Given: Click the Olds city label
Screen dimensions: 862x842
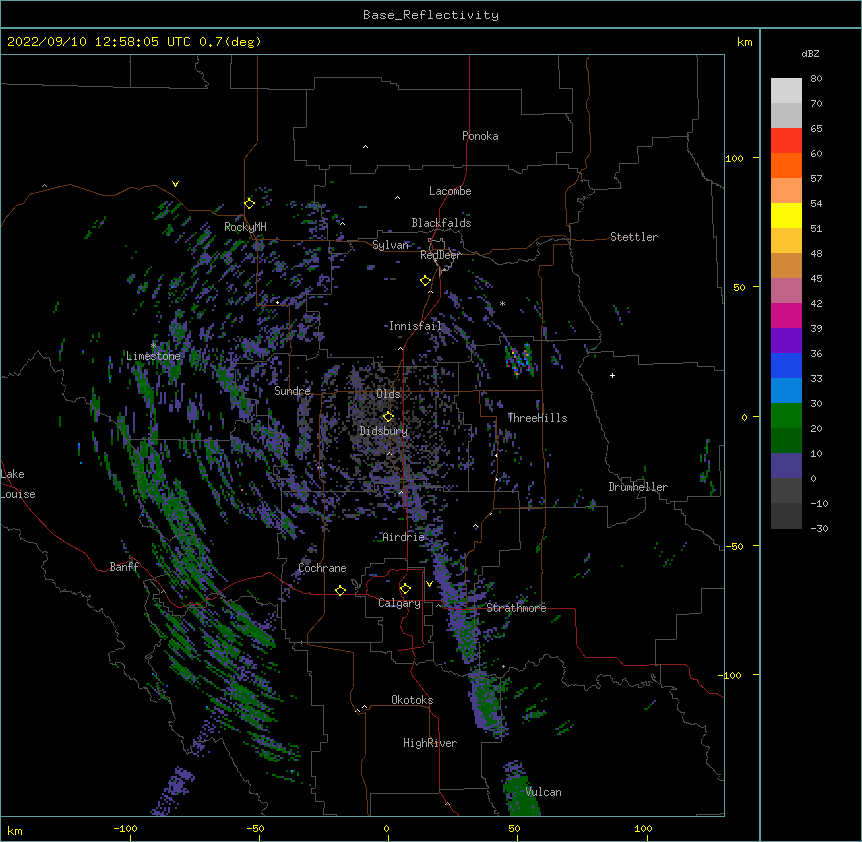Looking at the screenshot, I should click(x=388, y=394).
